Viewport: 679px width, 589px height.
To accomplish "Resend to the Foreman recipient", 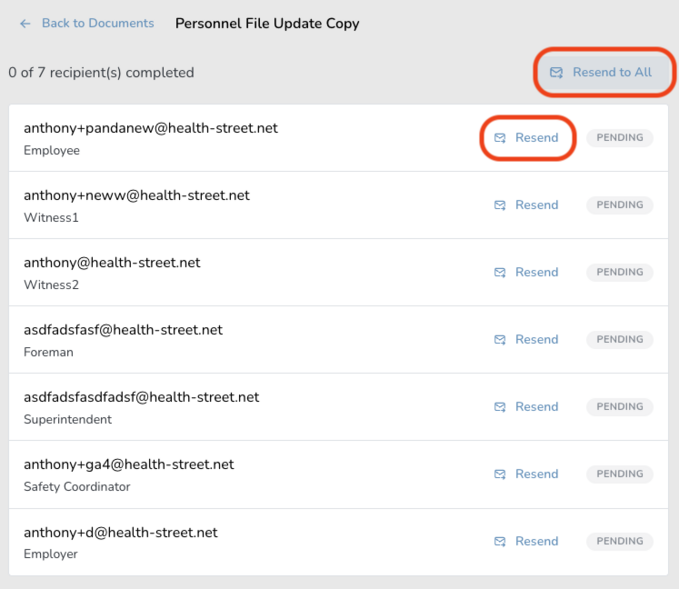I will [x=527, y=339].
